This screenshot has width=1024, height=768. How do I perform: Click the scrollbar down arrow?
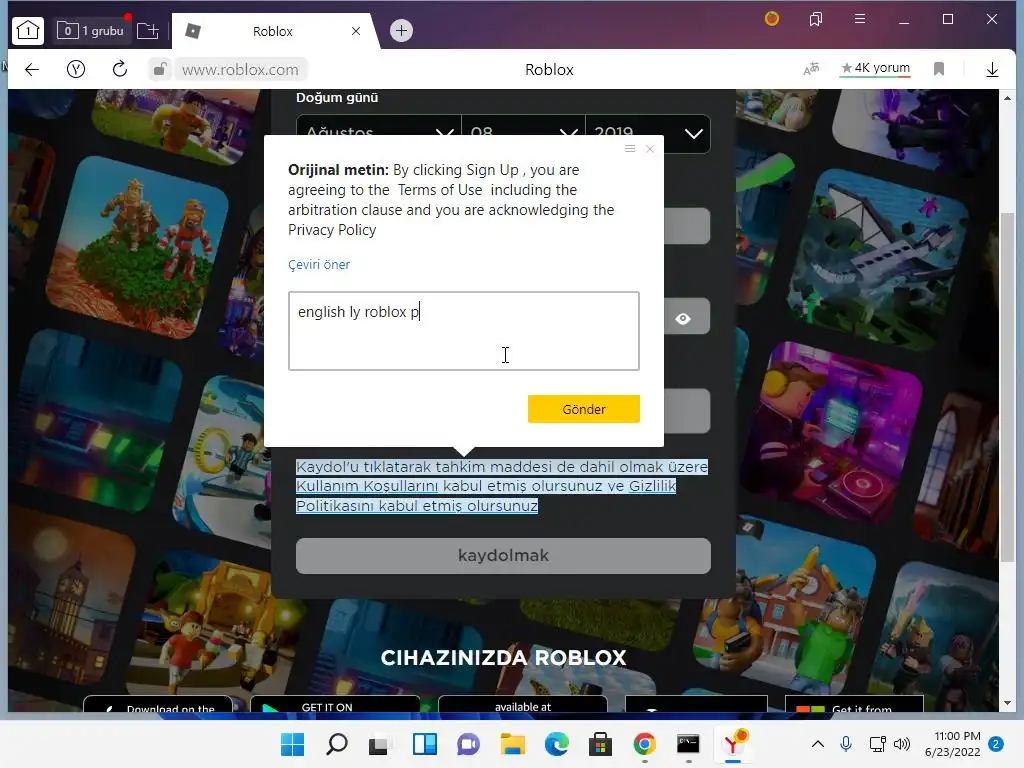coord(1008,703)
